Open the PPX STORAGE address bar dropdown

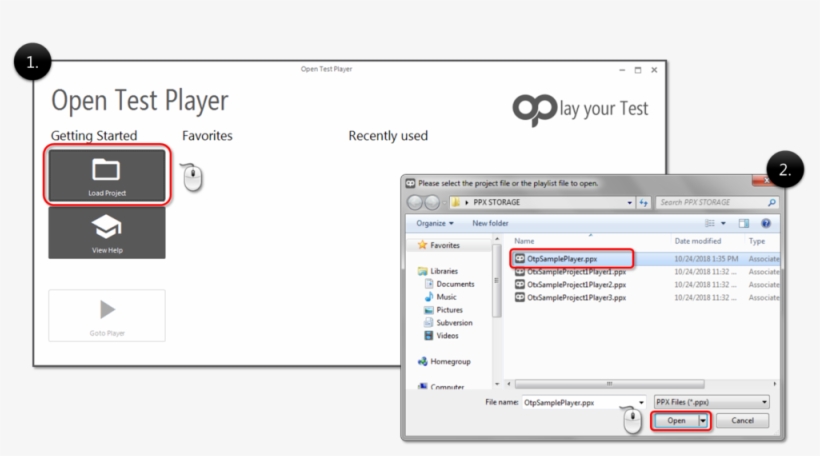point(630,202)
